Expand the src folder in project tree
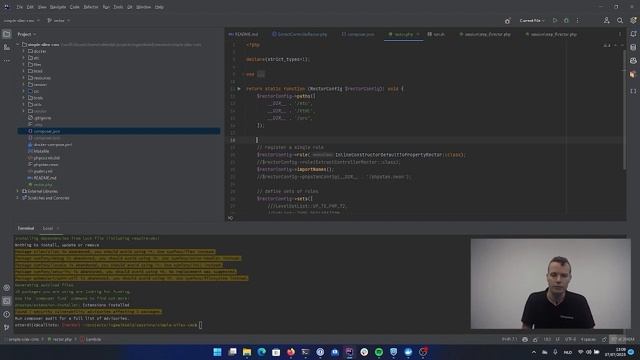The image size is (640, 360). click(24, 91)
